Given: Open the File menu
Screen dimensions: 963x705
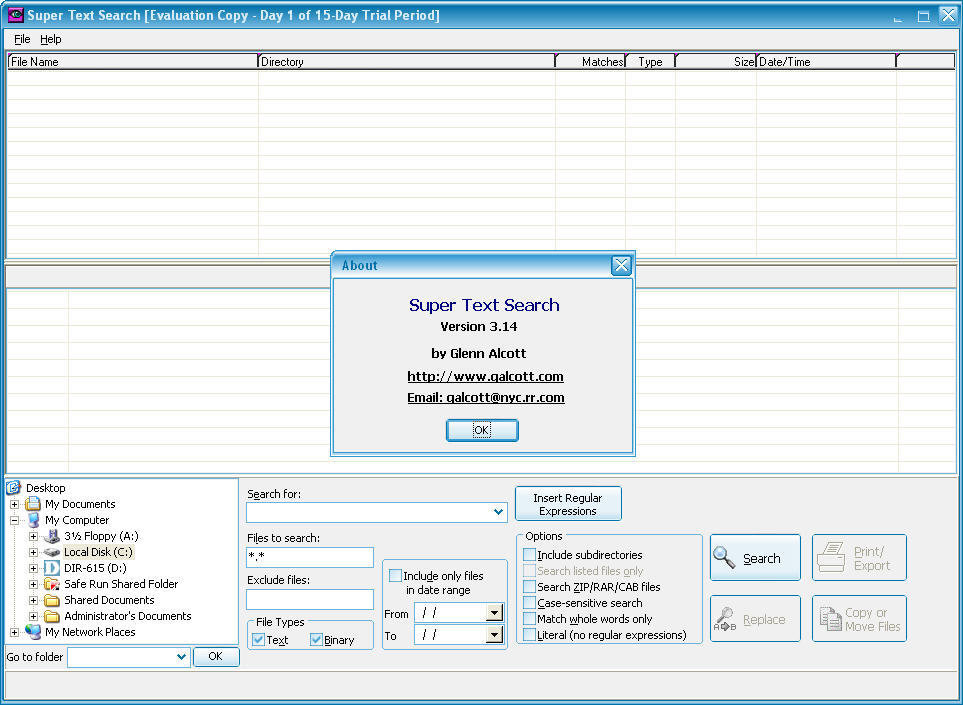Looking at the screenshot, I should (22, 39).
